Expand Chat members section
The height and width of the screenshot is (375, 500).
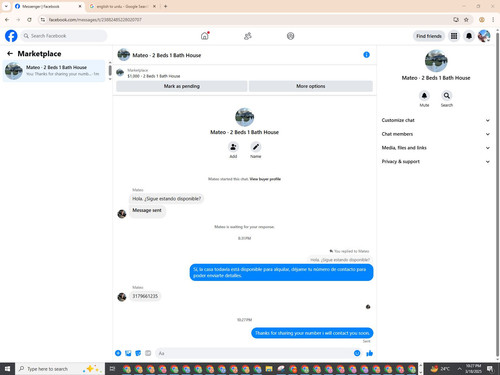(436, 134)
